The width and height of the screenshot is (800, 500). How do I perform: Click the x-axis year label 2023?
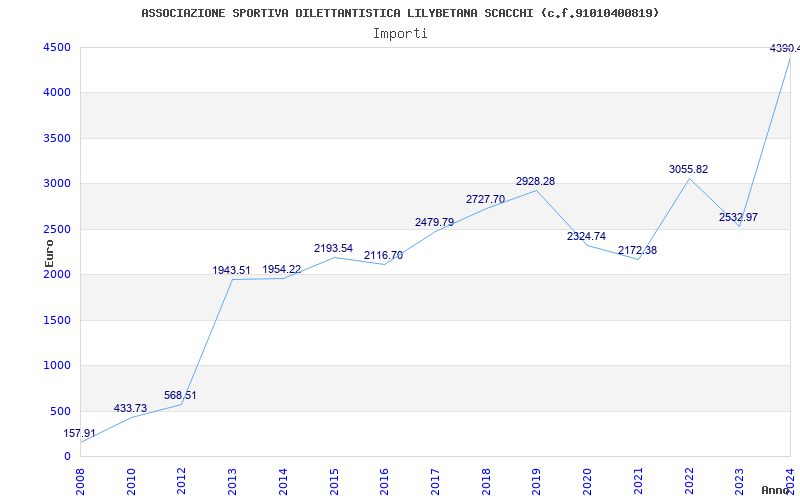point(740,482)
